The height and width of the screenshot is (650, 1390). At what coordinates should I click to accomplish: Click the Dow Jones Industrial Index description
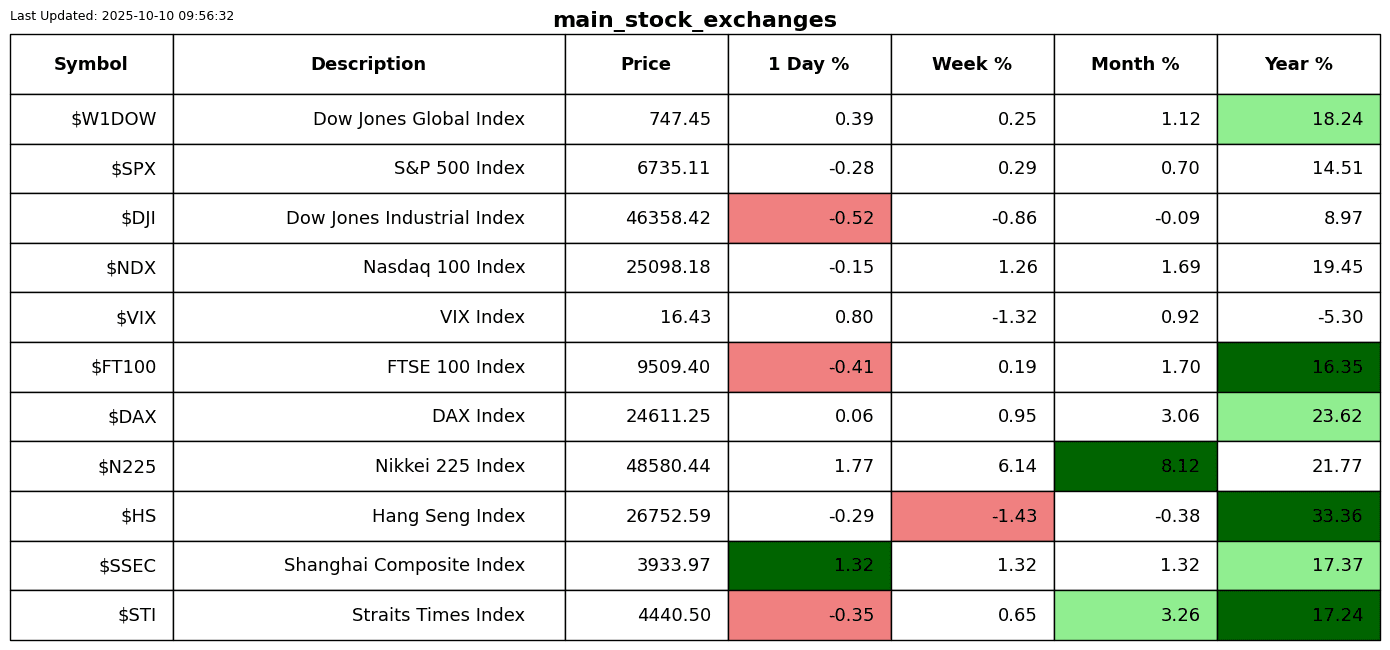point(405,218)
